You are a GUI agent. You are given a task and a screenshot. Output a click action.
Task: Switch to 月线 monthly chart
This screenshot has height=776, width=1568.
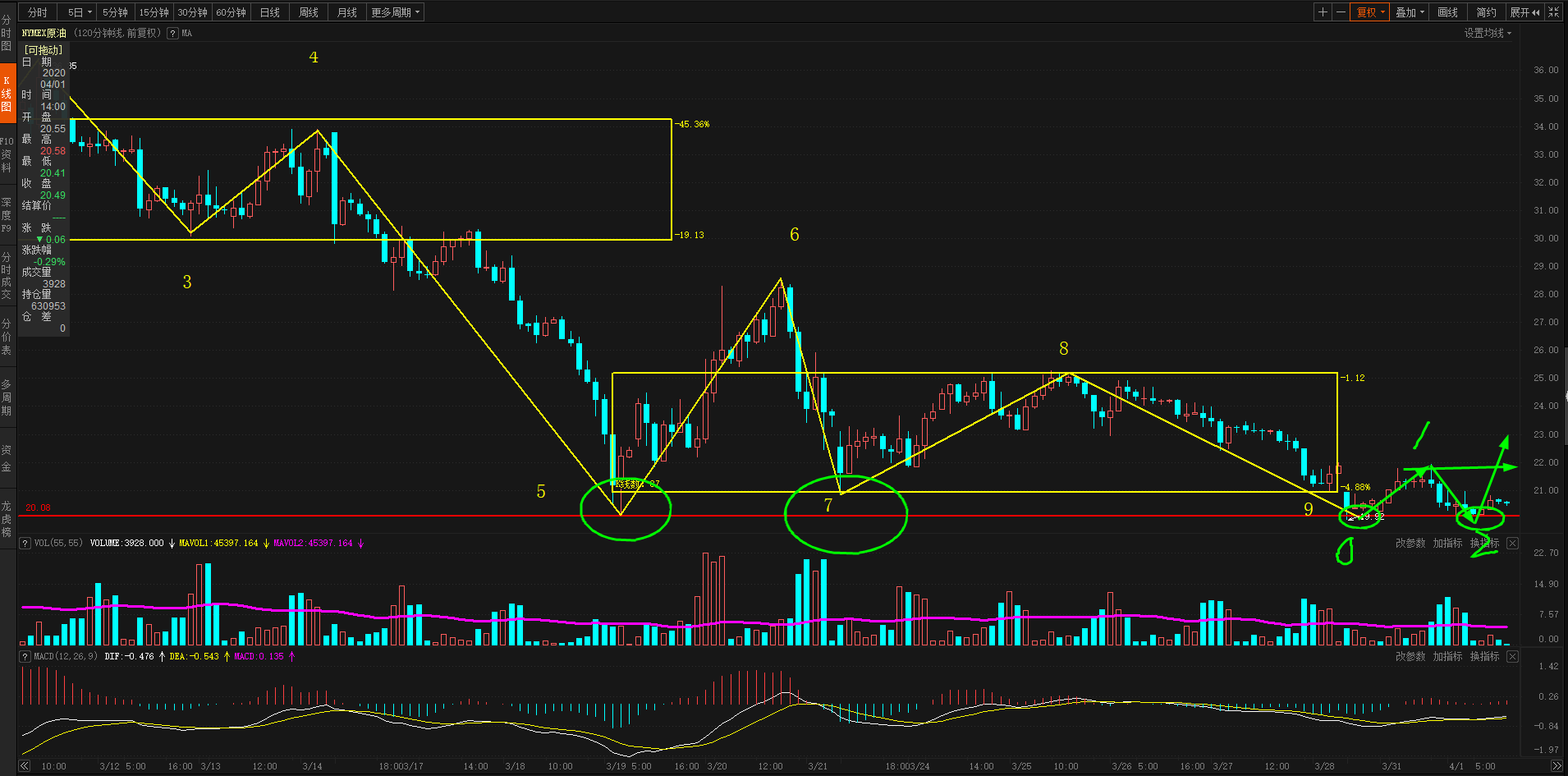point(346,12)
